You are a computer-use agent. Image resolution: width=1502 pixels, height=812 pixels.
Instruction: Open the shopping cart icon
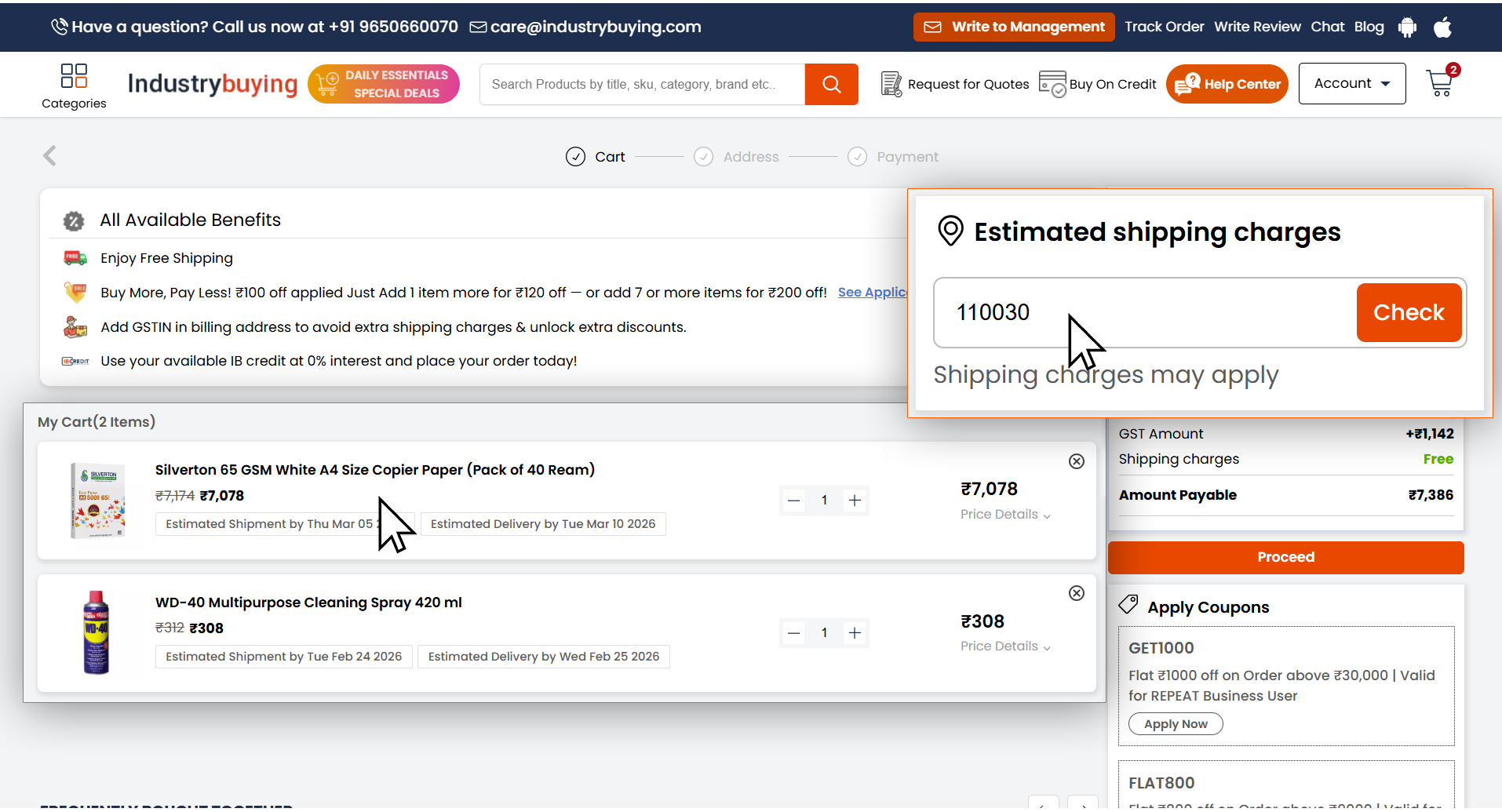click(x=1441, y=83)
